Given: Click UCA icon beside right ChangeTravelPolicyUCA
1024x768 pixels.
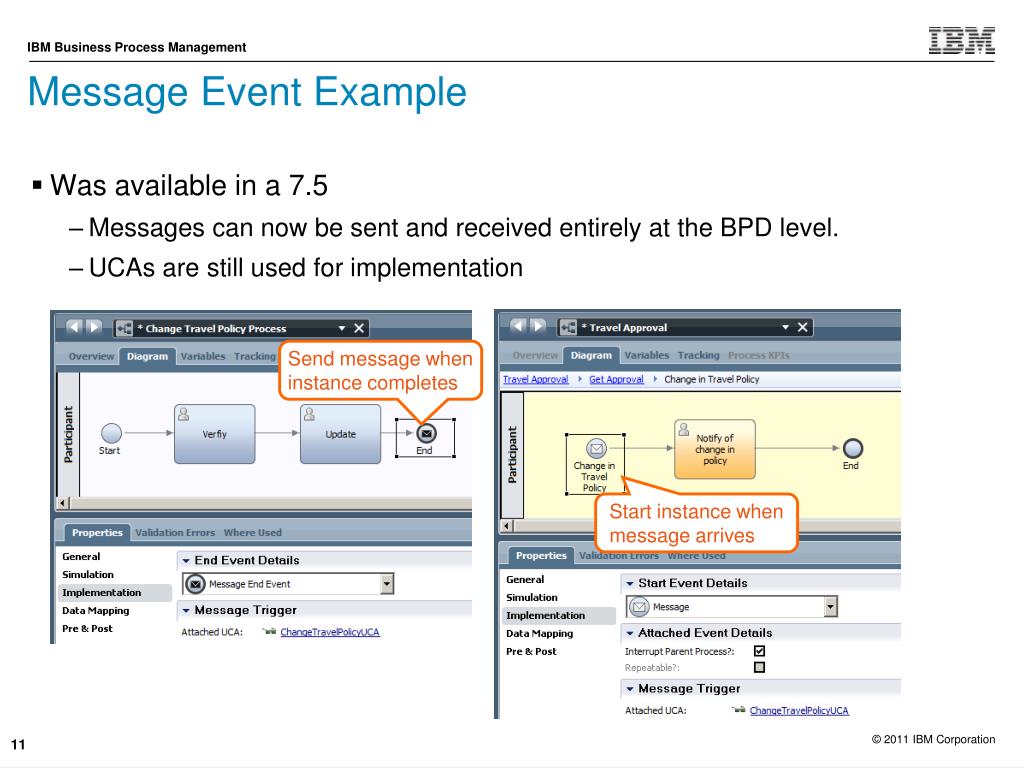Looking at the screenshot, I should (739, 710).
